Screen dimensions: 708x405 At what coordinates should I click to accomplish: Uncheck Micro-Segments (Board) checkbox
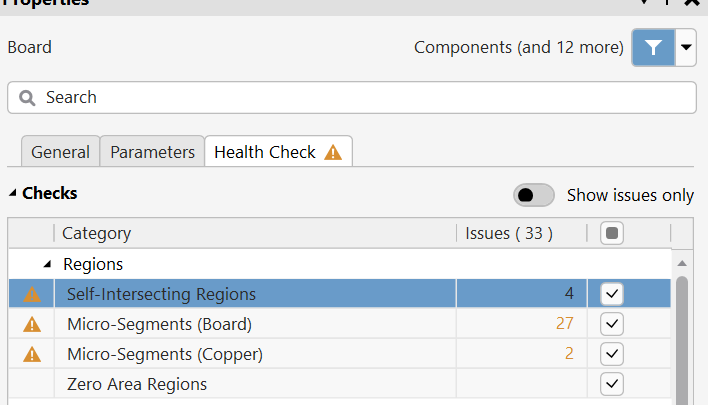613,324
